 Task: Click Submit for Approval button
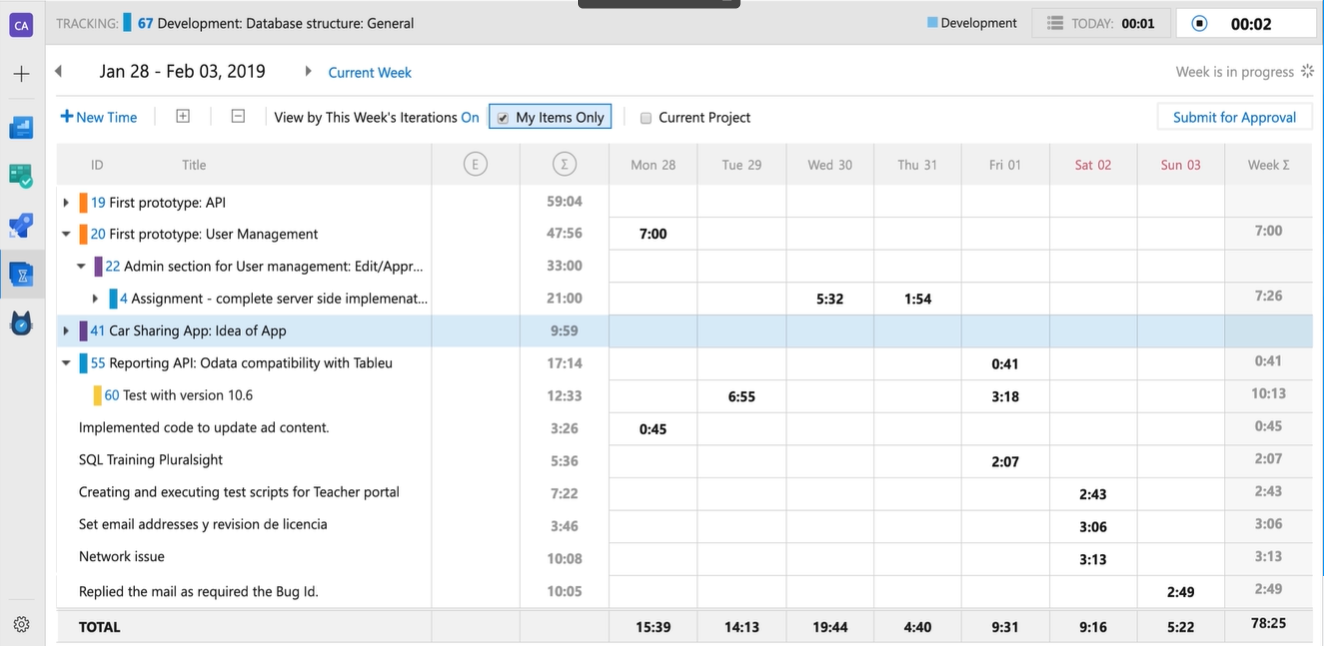point(1234,117)
